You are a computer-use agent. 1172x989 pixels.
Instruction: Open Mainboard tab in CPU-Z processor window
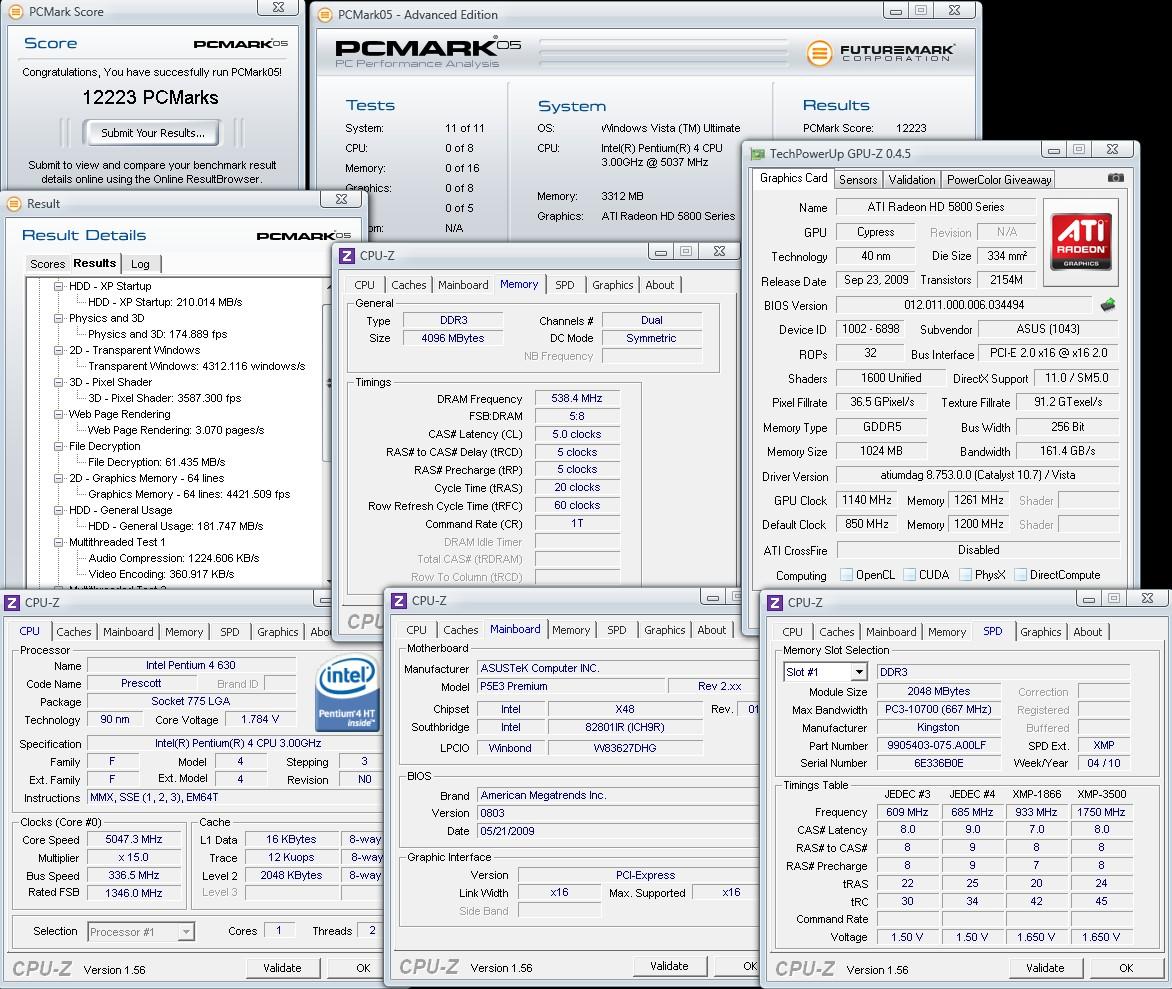129,632
